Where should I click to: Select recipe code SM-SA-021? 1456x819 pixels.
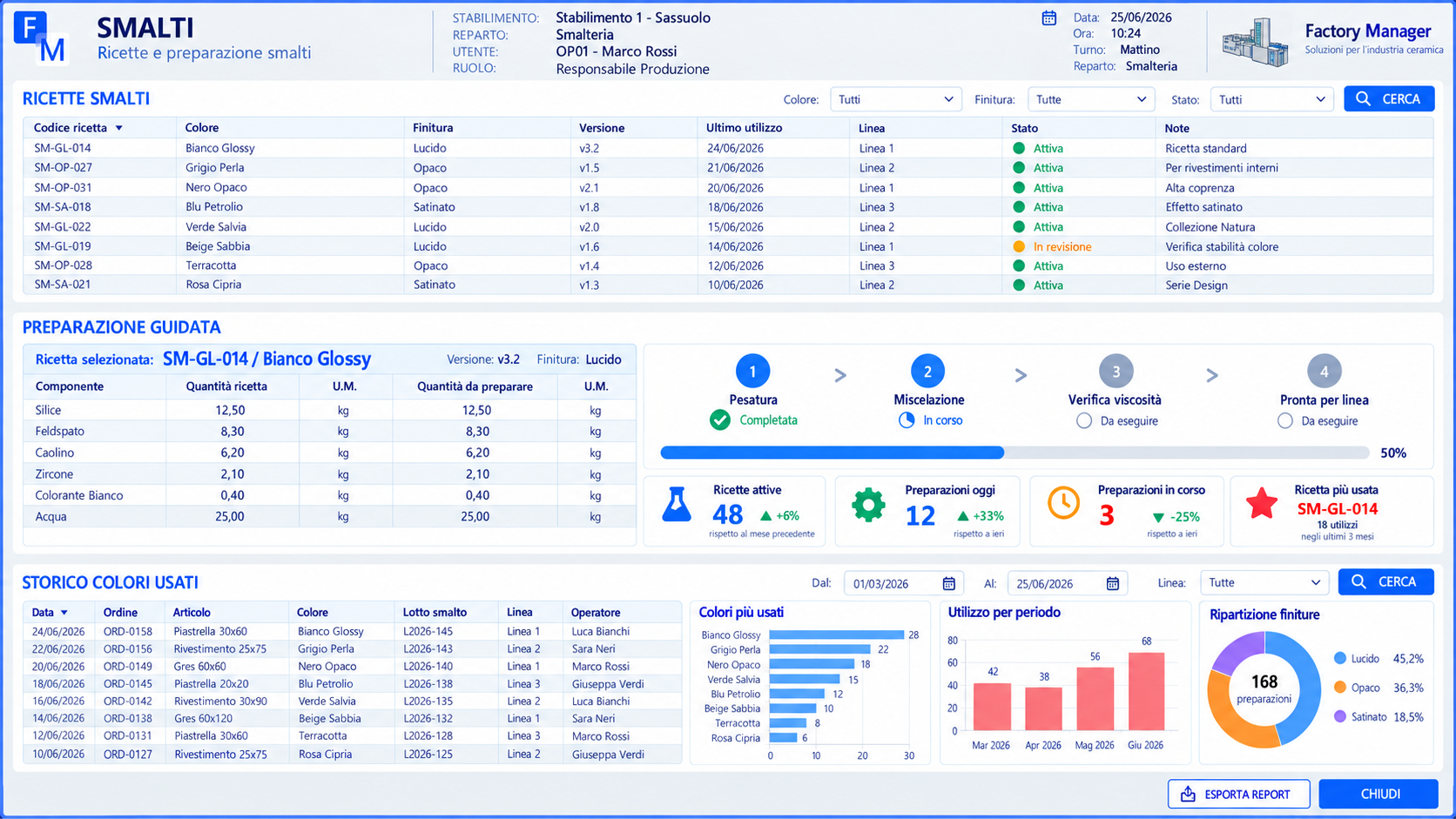pyautogui.click(x=63, y=285)
